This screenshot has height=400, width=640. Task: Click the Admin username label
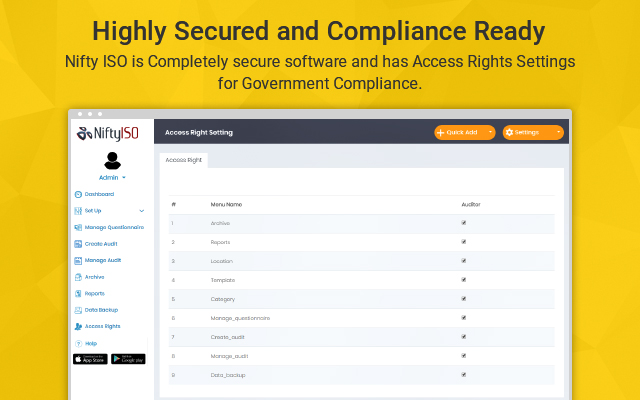[108, 178]
